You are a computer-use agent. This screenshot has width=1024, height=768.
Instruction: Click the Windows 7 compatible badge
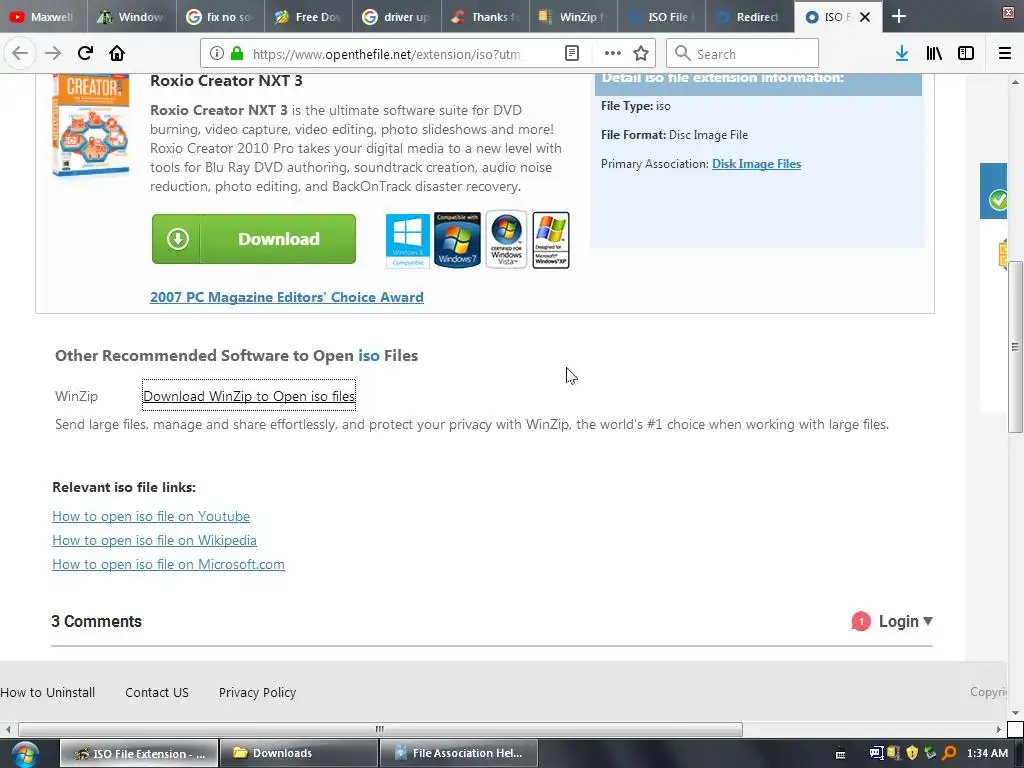tap(457, 240)
